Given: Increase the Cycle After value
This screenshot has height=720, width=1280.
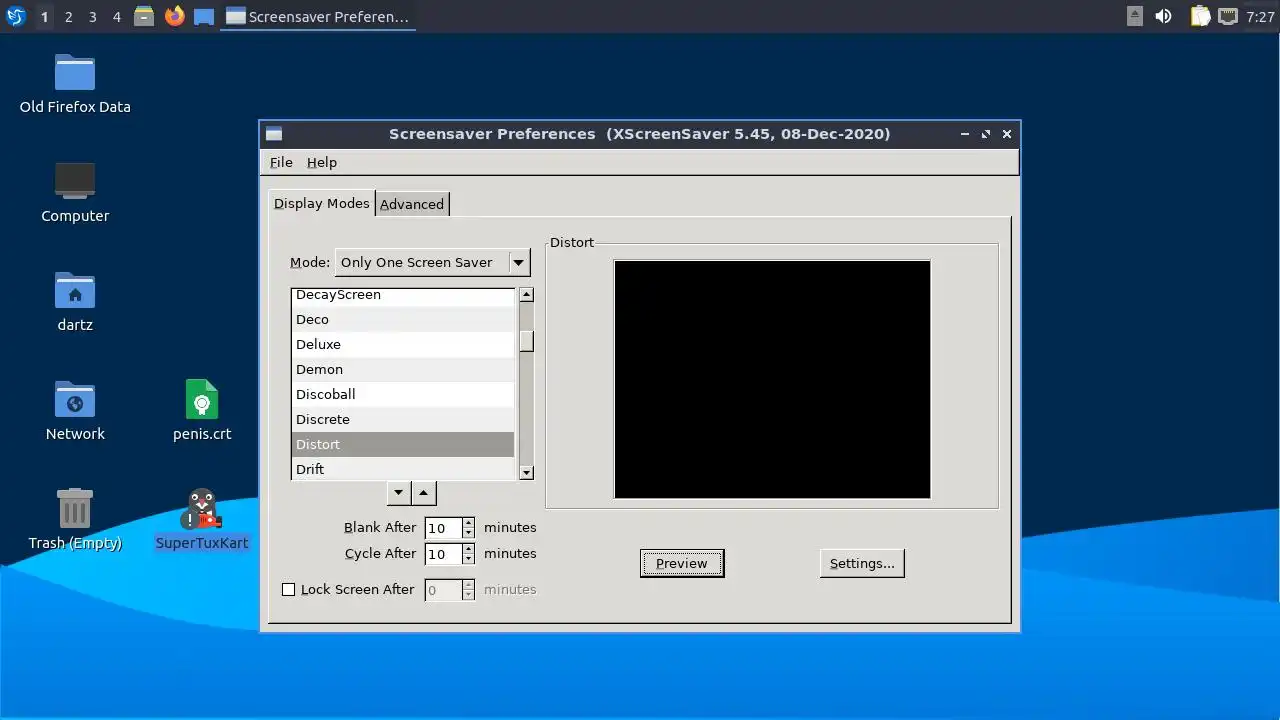Looking at the screenshot, I should 468,549.
